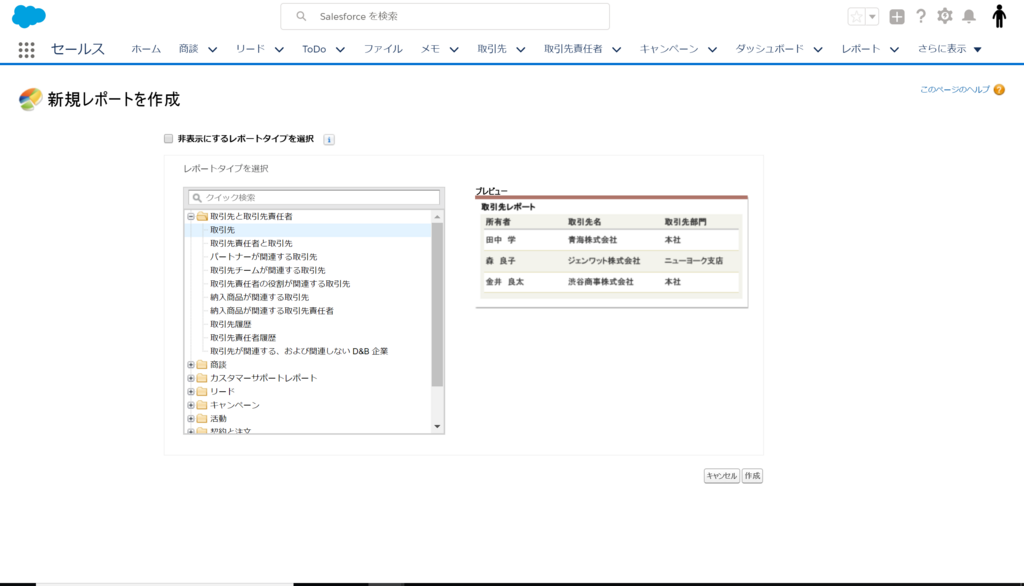The height and width of the screenshot is (586, 1024).
Task: Click the クイック検索 quick find field
Action: tap(314, 197)
